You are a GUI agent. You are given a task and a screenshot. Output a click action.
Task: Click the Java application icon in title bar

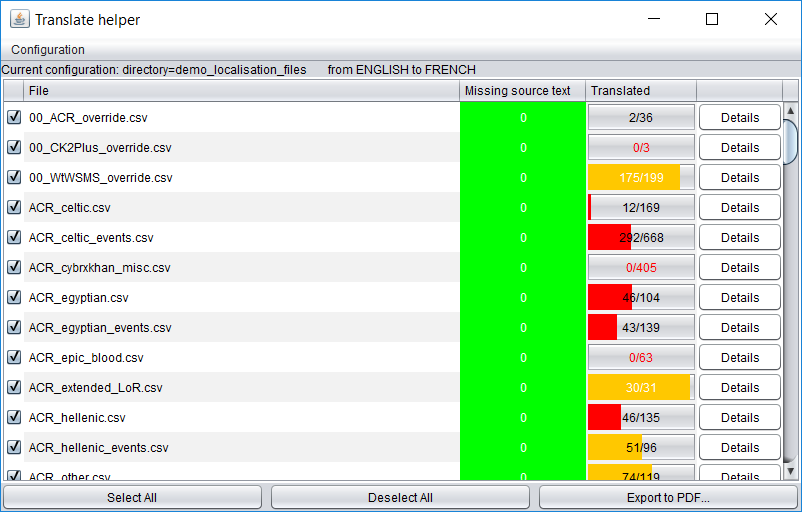coord(19,19)
